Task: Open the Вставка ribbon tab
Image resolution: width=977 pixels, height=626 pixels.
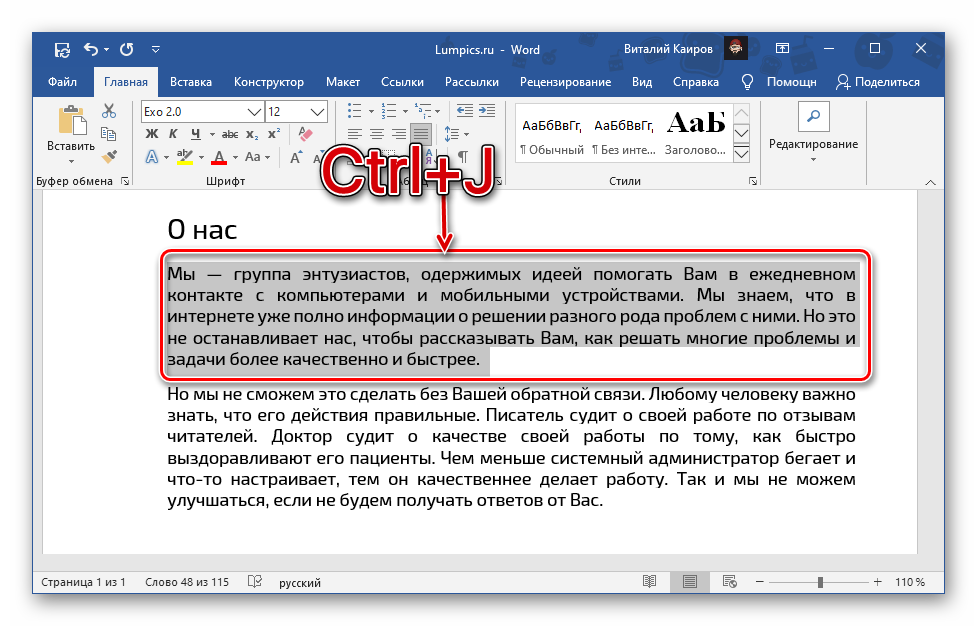Action: point(190,82)
